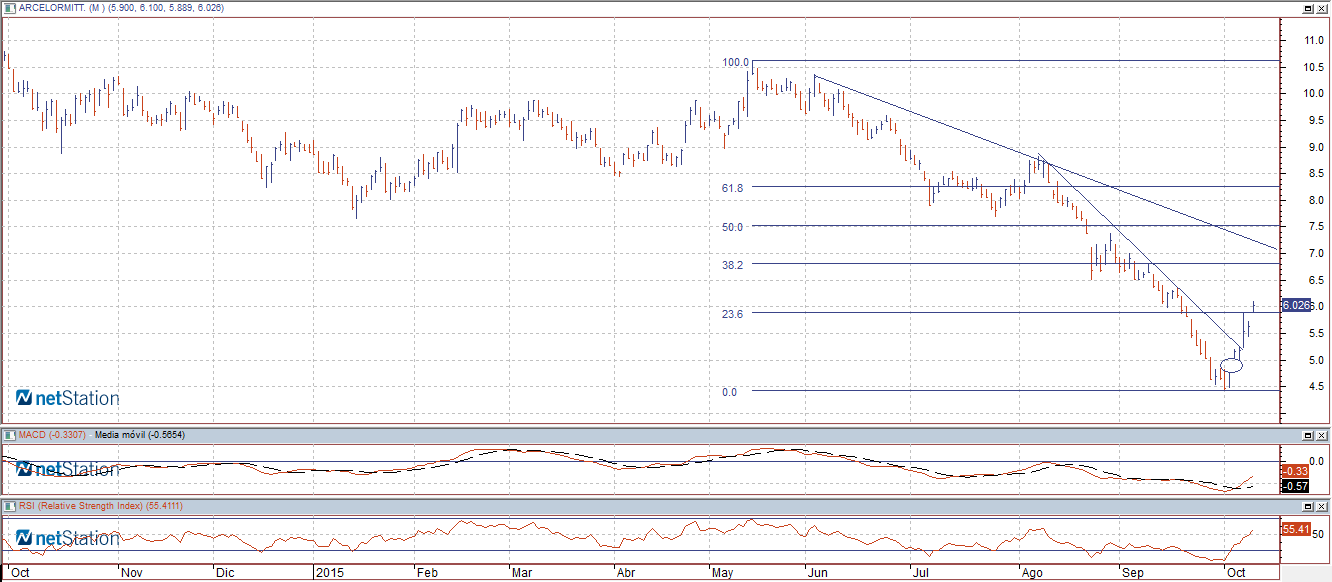Viewport: 1332px width, 582px height.
Task: Click the 61.8 Fibonacci level label
Action: (733, 188)
